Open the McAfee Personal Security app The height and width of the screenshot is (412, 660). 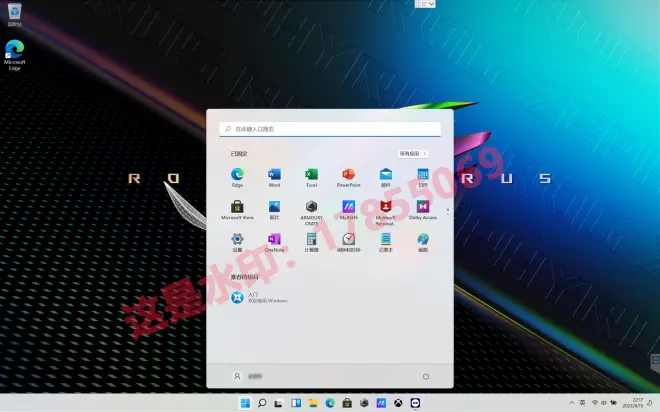click(385, 208)
